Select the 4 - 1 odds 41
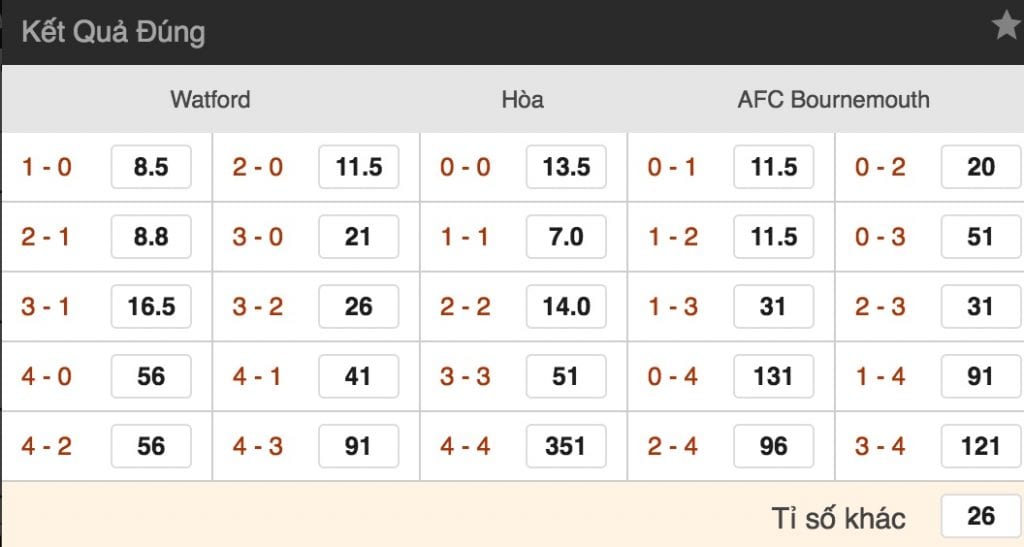 coord(359,376)
